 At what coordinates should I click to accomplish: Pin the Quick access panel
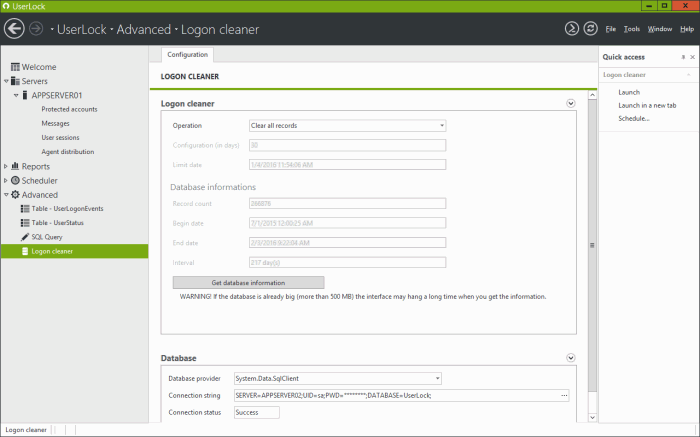pyautogui.click(x=683, y=57)
